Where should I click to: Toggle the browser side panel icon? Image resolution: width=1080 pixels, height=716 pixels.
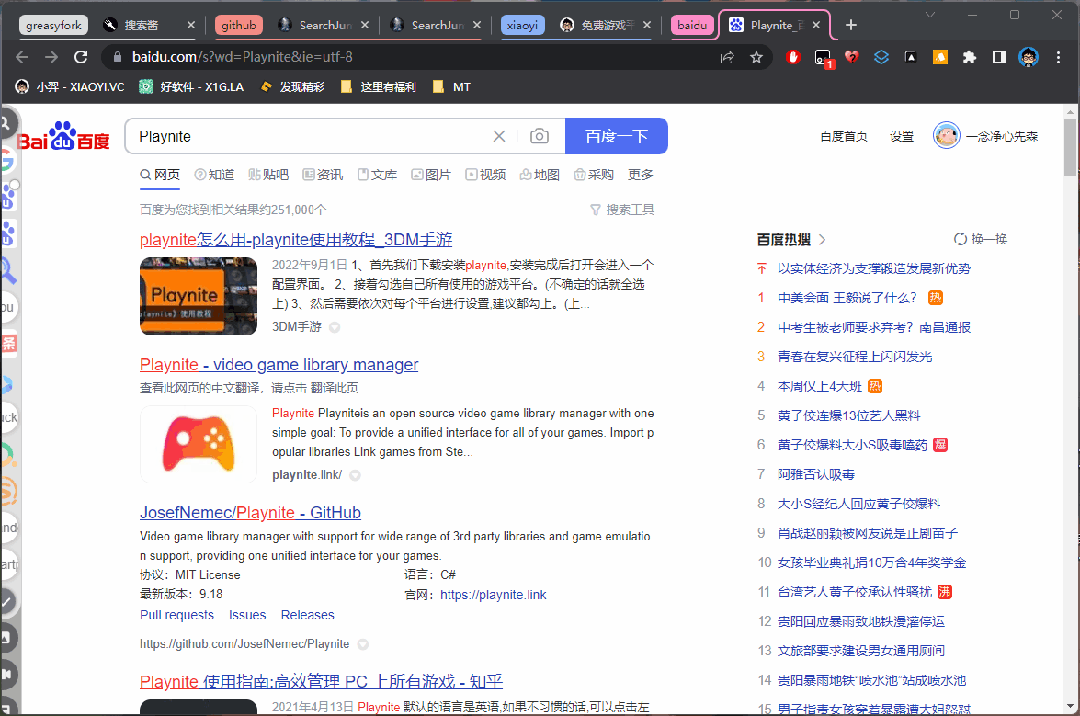[x=998, y=58]
